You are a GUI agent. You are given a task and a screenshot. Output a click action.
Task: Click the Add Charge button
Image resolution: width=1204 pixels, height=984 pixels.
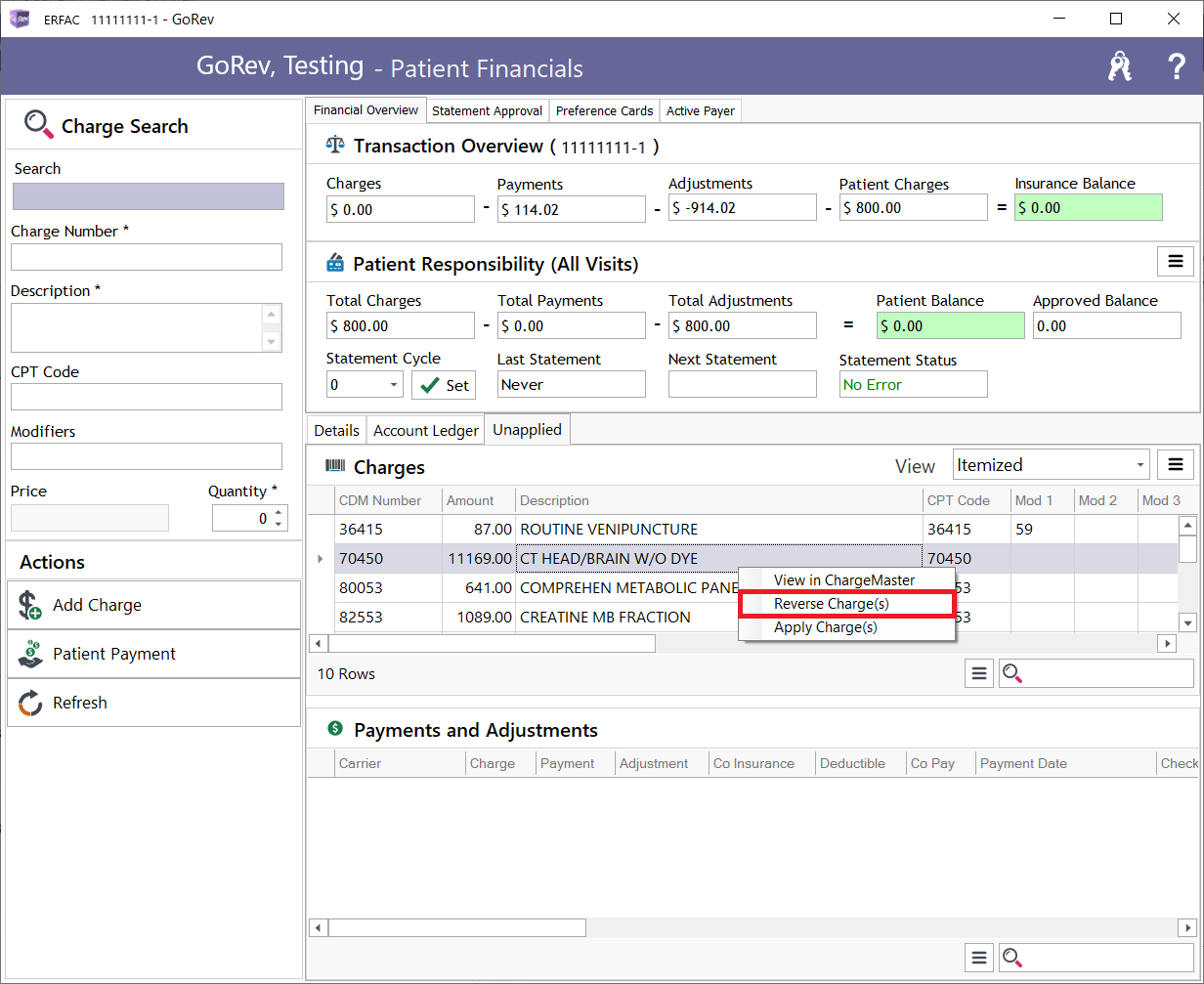click(x=153, y=605)
